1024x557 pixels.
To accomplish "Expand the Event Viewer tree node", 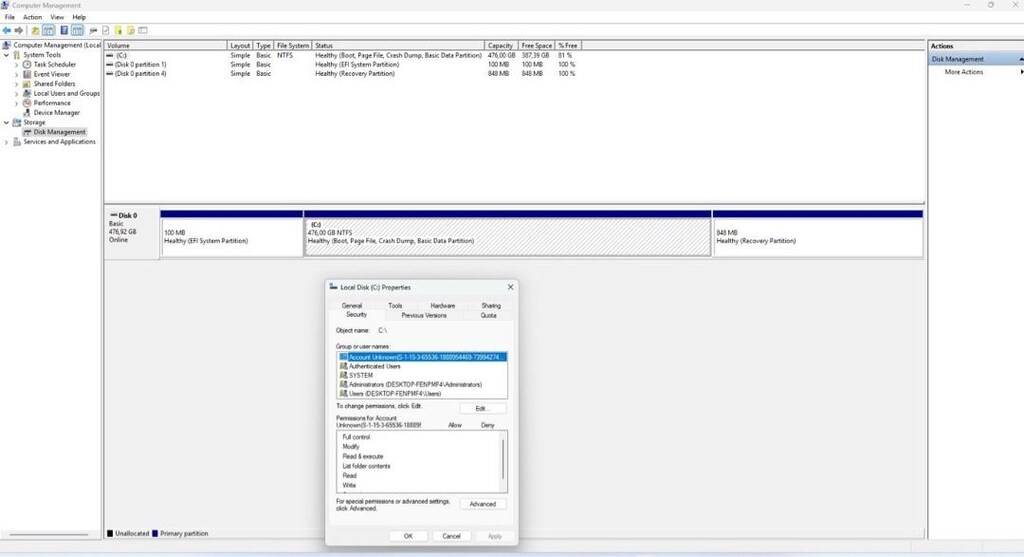I will click(x=17, y=74).
